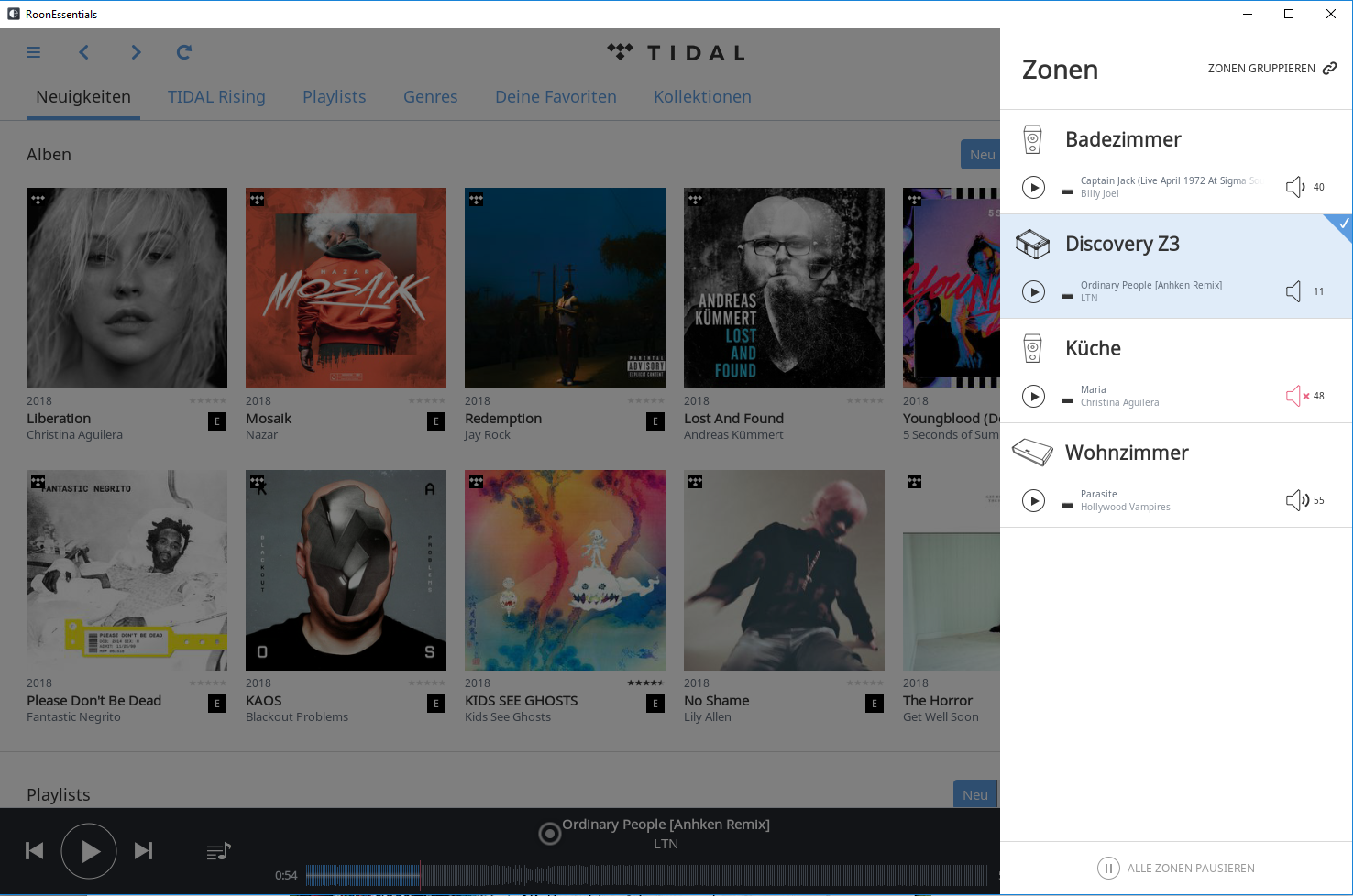Image resolution: width=1353 pixels, height=896 pixels.
Task: Open artist Jay Rock
Action: [x=488, y=435]
